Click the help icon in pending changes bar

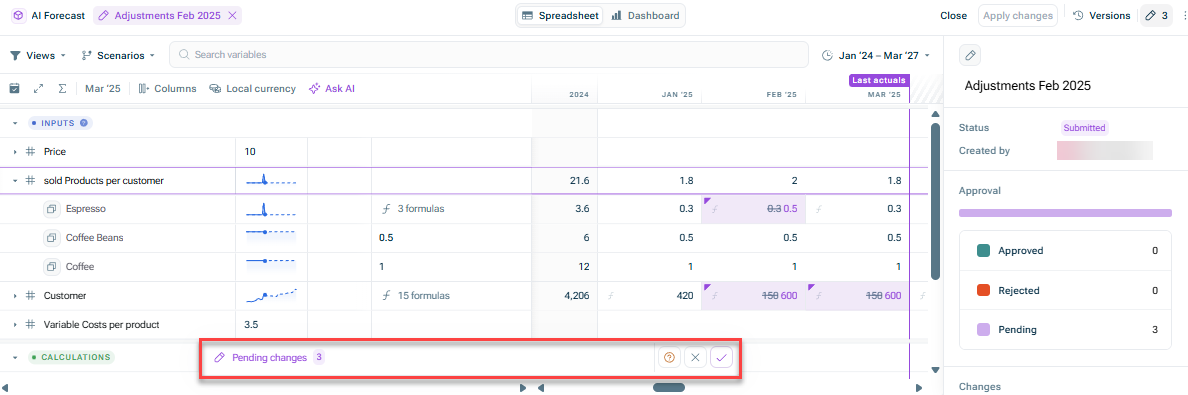(669, 357)
